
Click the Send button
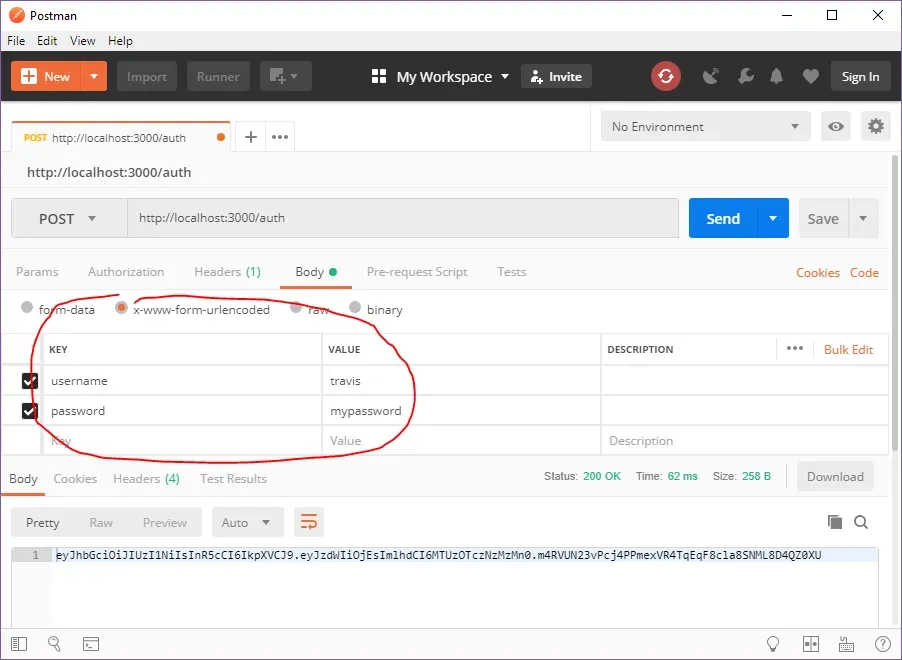tap(723, 217)
